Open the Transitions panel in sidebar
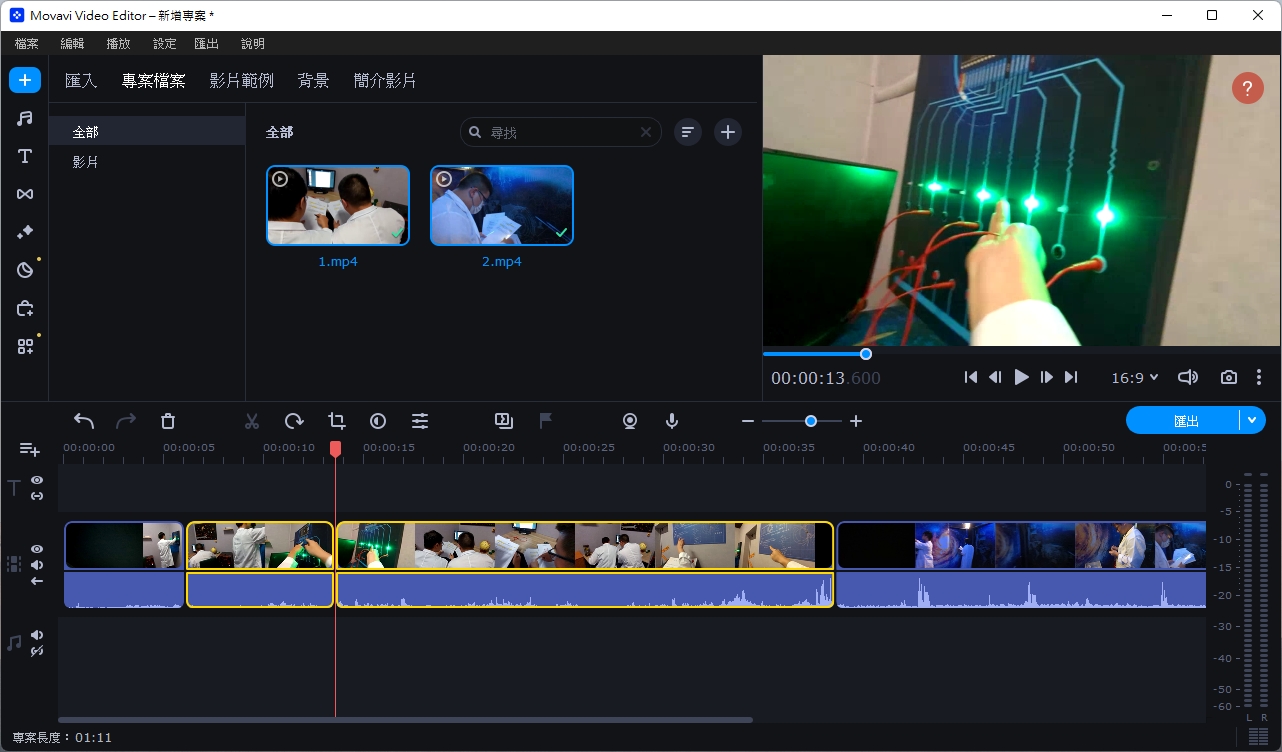 coord(25,194)
